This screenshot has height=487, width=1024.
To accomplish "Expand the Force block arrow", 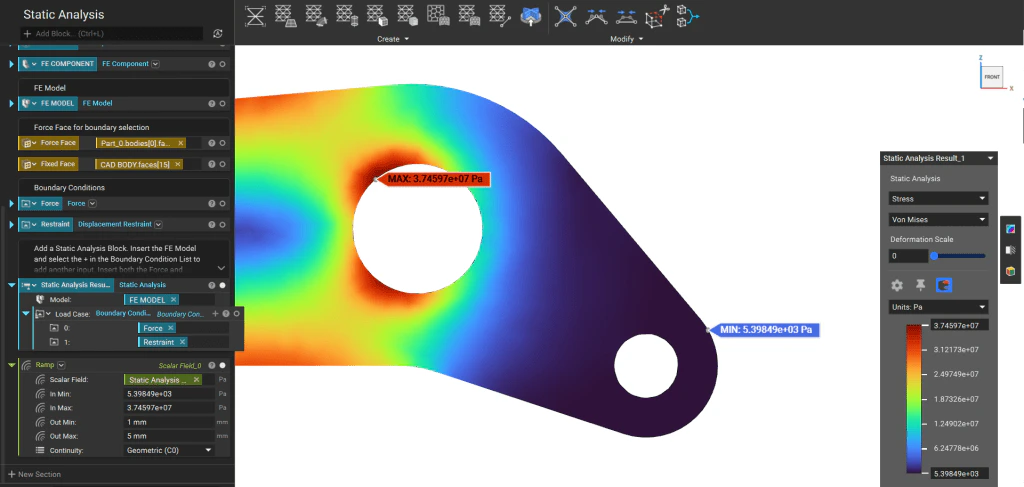I will coord(12,204).
